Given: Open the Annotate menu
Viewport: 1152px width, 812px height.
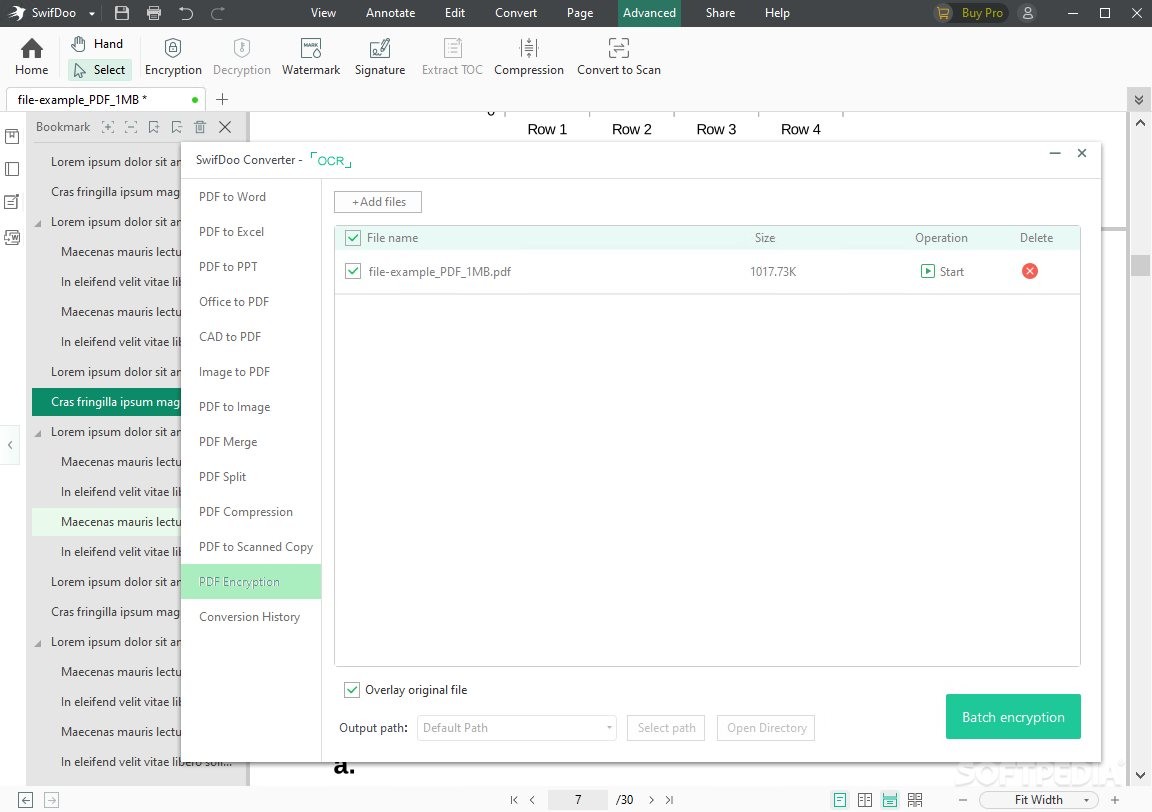Looking at the screenshot, I should point(390,13).
